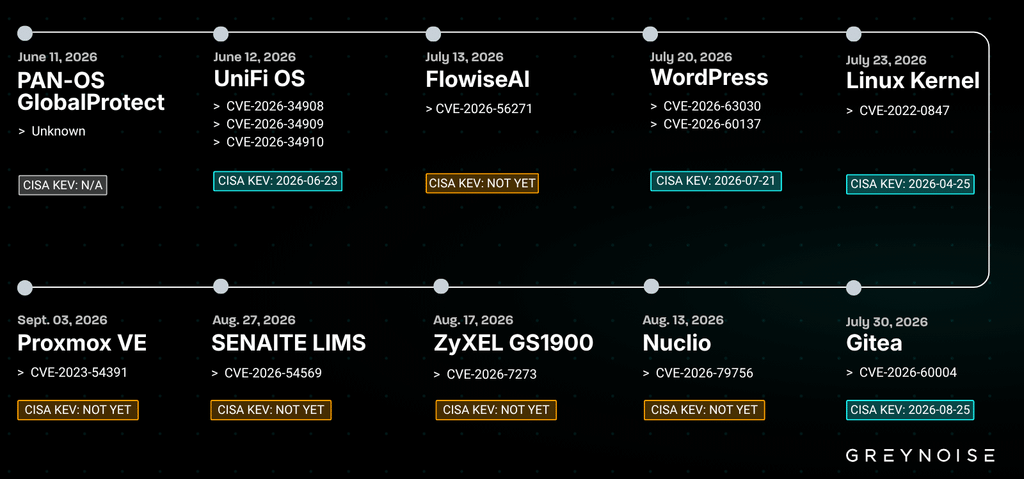This screenshot has height=479, width=1024.
Task: Click the Aug. 13, 2026 date
Action: tap(683, 320)
